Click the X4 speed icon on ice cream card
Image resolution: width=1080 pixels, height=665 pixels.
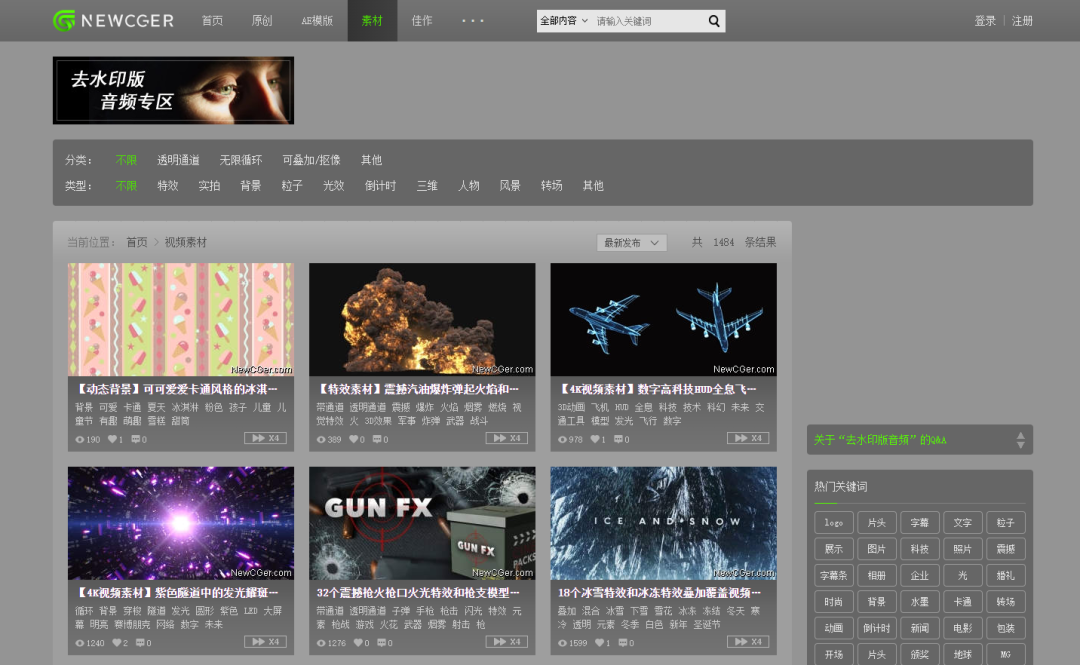(265, 438)
